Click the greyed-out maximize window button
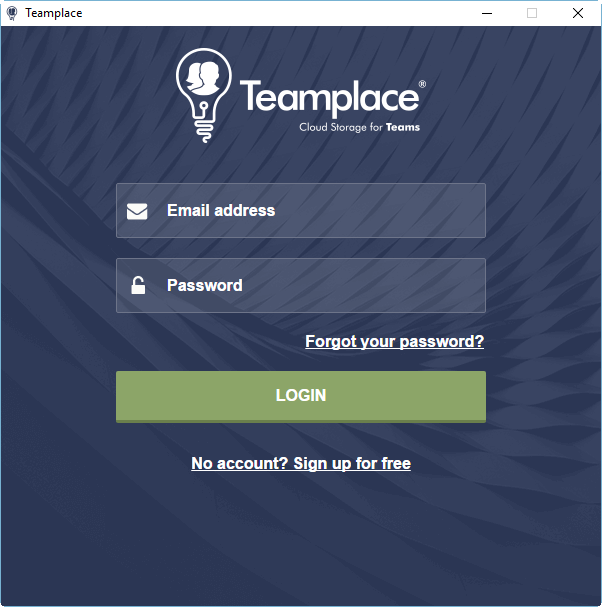Image resolution: width=602 pixels, height=607 pixels. click(532, 13)
